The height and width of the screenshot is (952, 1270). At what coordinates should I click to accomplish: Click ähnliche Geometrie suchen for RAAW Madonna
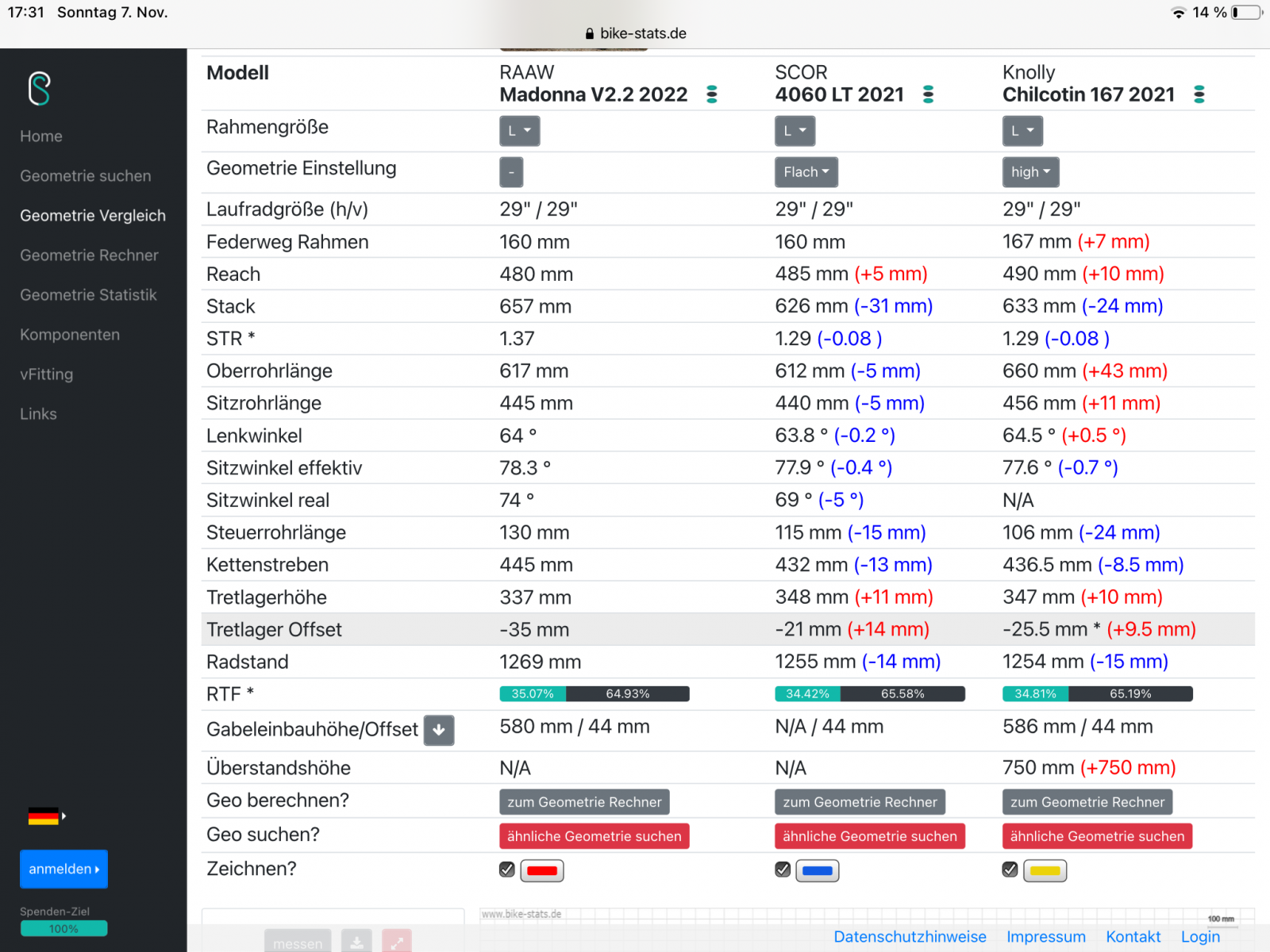594,836
